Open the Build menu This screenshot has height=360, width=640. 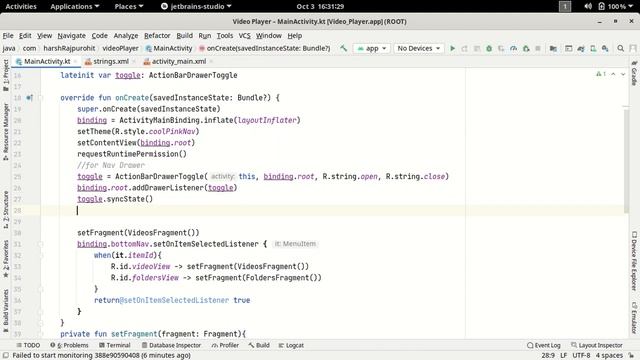pyautogui.click(x=184, y=36)
